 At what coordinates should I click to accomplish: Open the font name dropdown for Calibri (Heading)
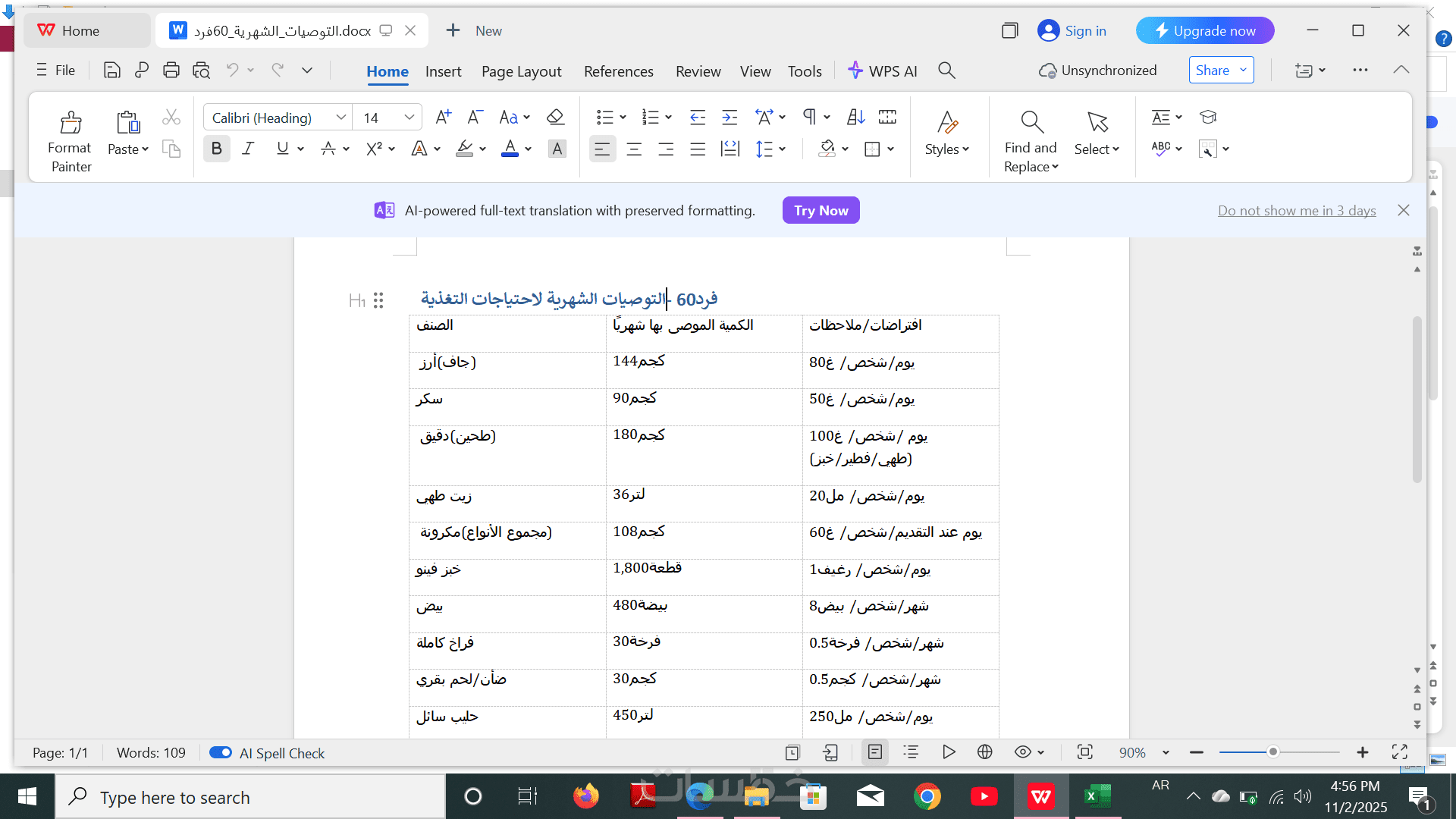[340, 118]
